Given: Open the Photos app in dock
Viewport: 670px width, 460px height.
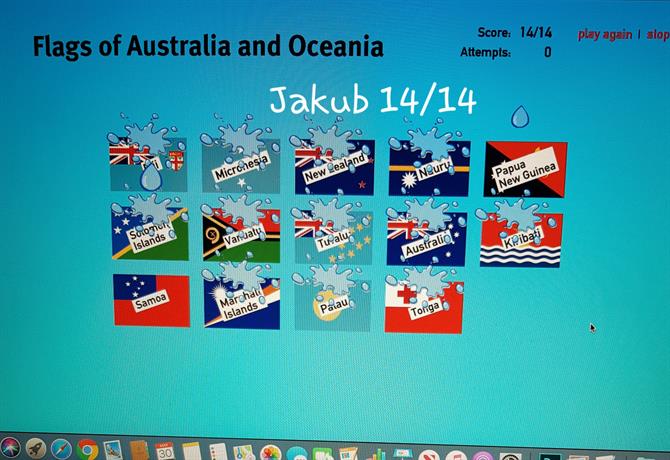Looking at the screenshot, I should (x=270, y=453).
